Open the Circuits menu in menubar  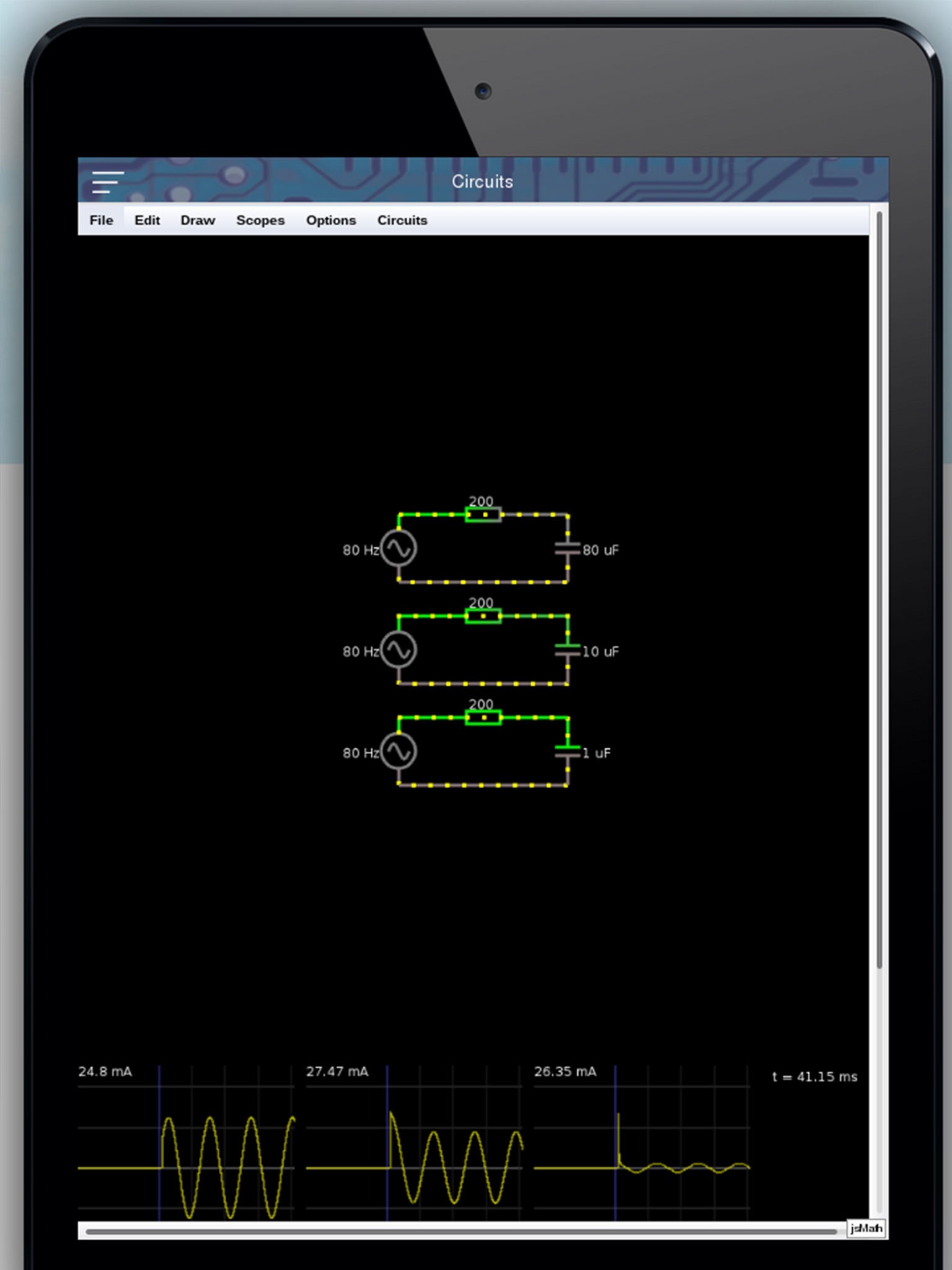[402, 220]
